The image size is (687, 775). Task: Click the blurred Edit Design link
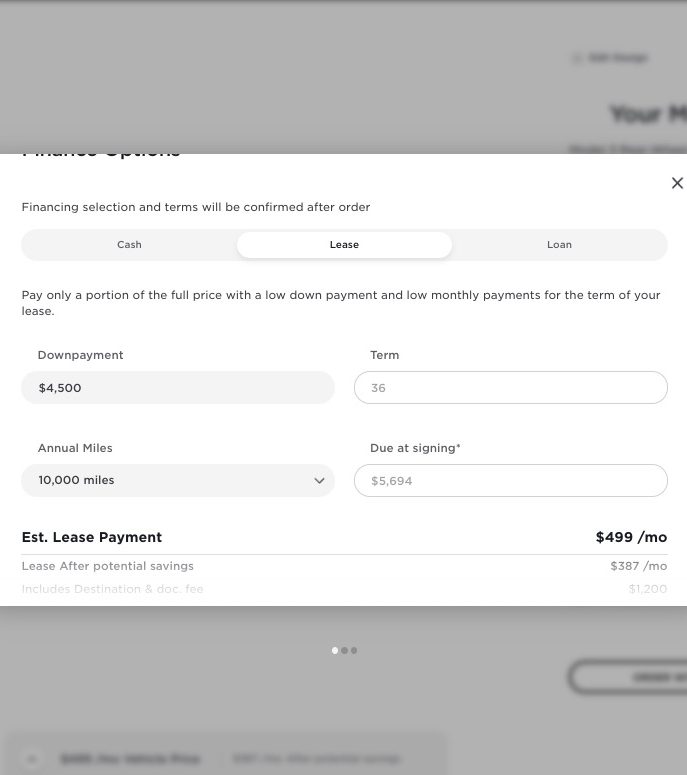tap(618, 58)
